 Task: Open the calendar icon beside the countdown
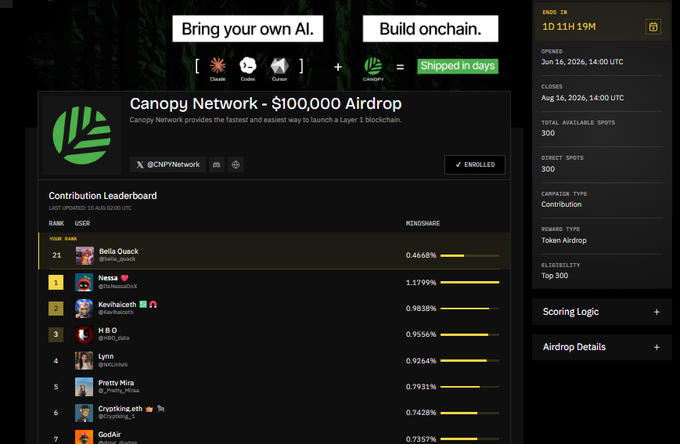pyautogui.click(x=653, y=27)
